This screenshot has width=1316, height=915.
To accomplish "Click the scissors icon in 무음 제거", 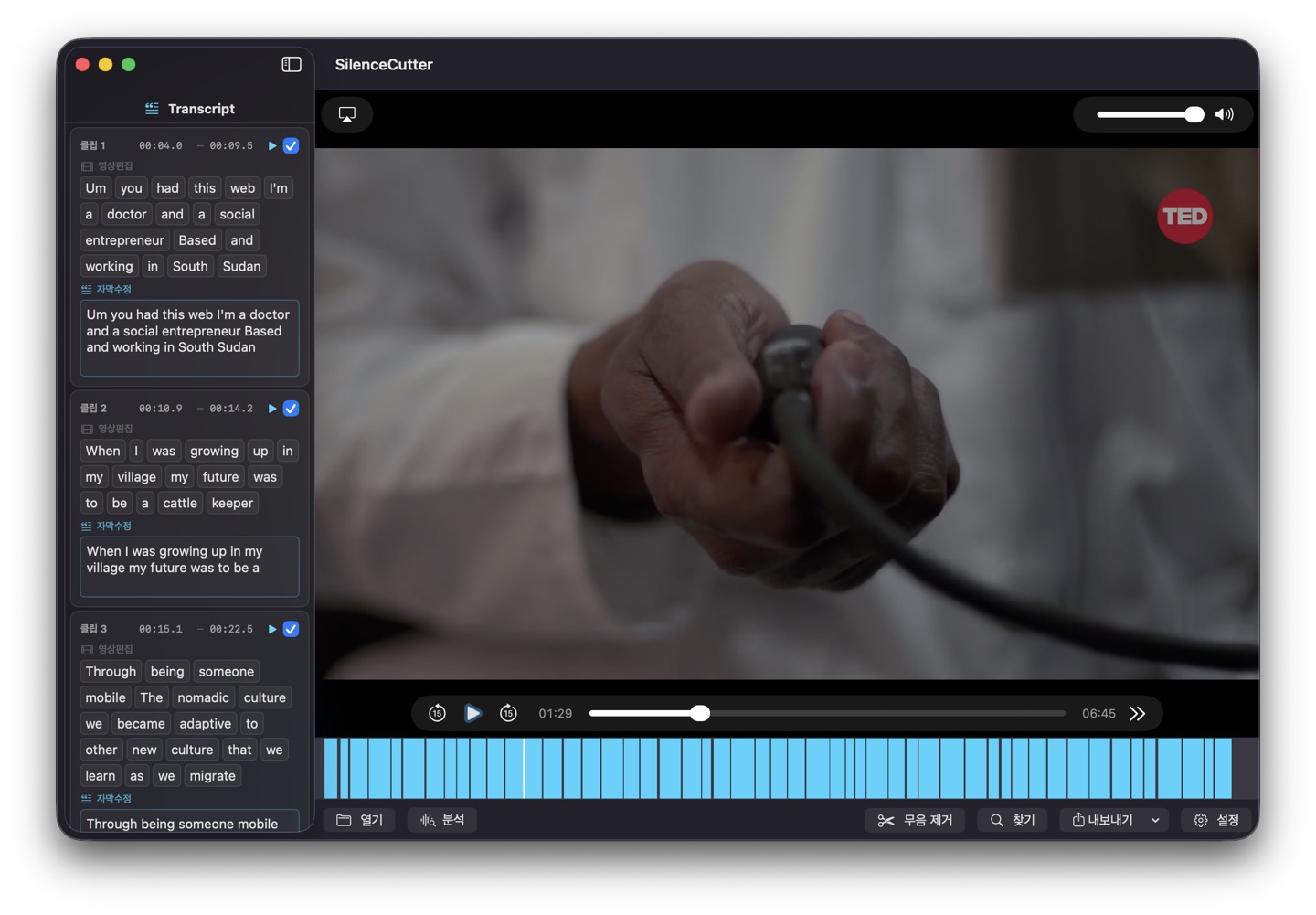I will (x=886, y=820).
